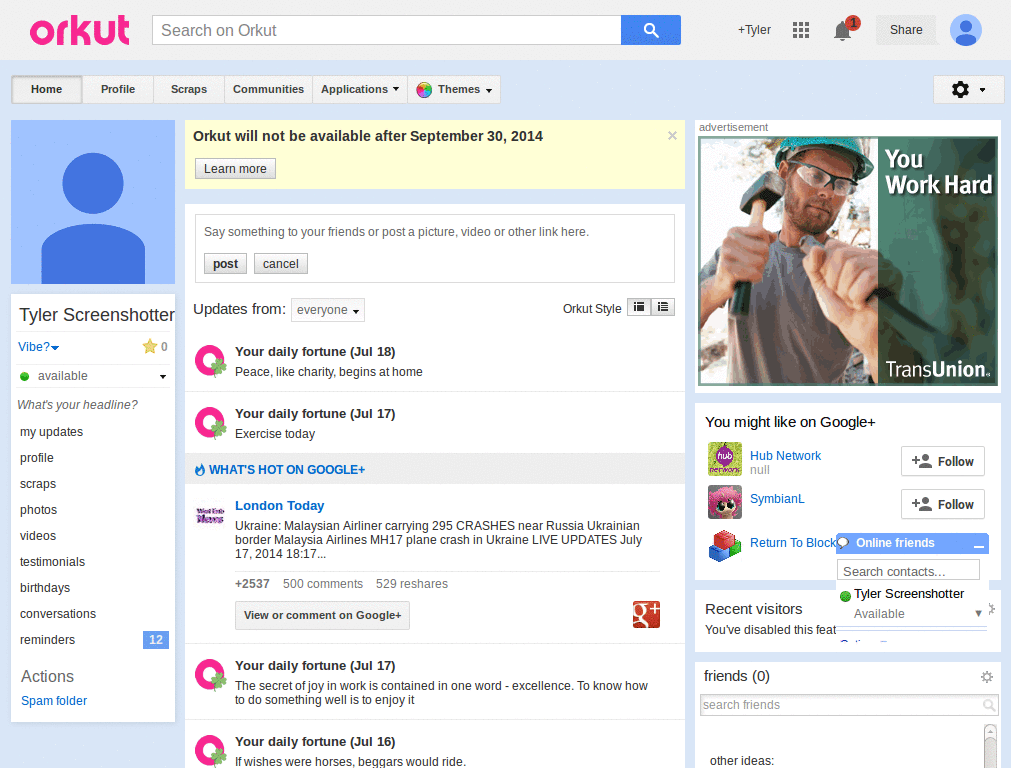Image resolution: width=1024 pixels, height=768 pixels.
Task: Open birthdays in the sidebar
Action: [x=45, y=588]
